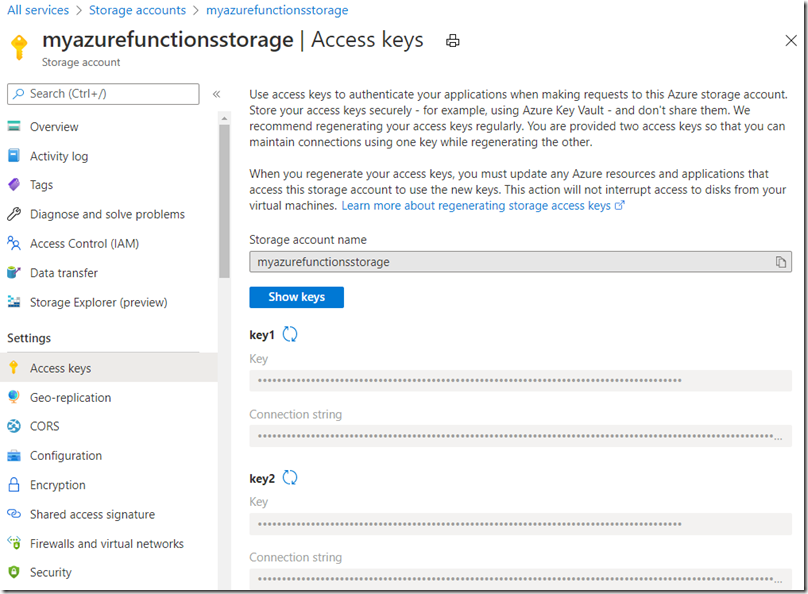
Task: Click the purple Tags icon
Action: [14, 184]
